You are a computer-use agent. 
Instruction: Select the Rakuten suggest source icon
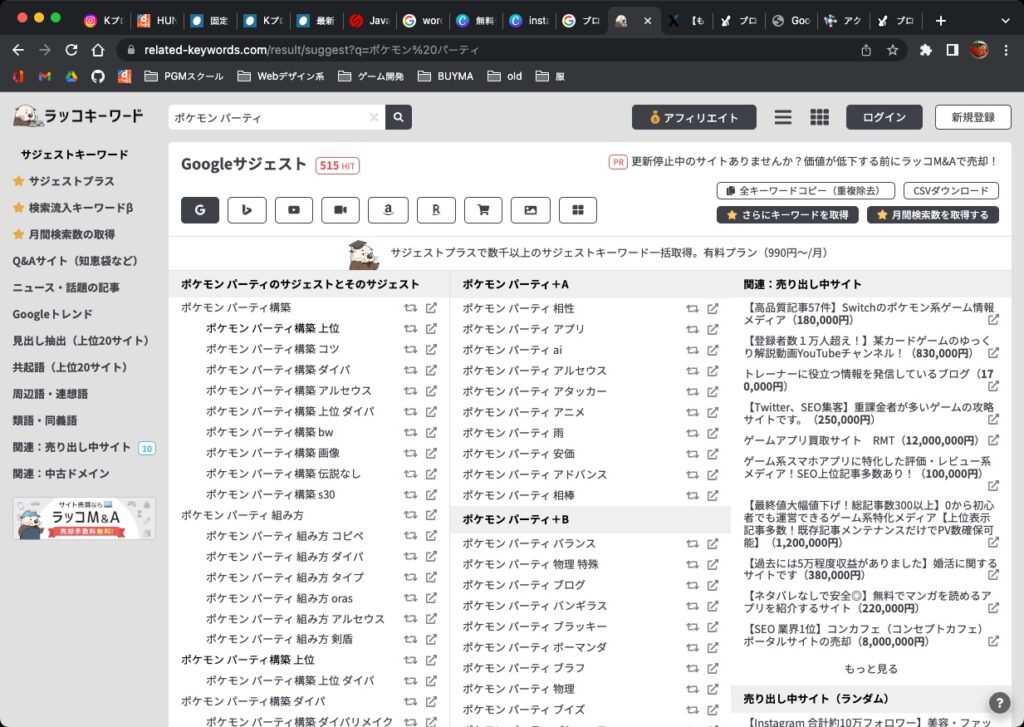click(x=436, y=210)
